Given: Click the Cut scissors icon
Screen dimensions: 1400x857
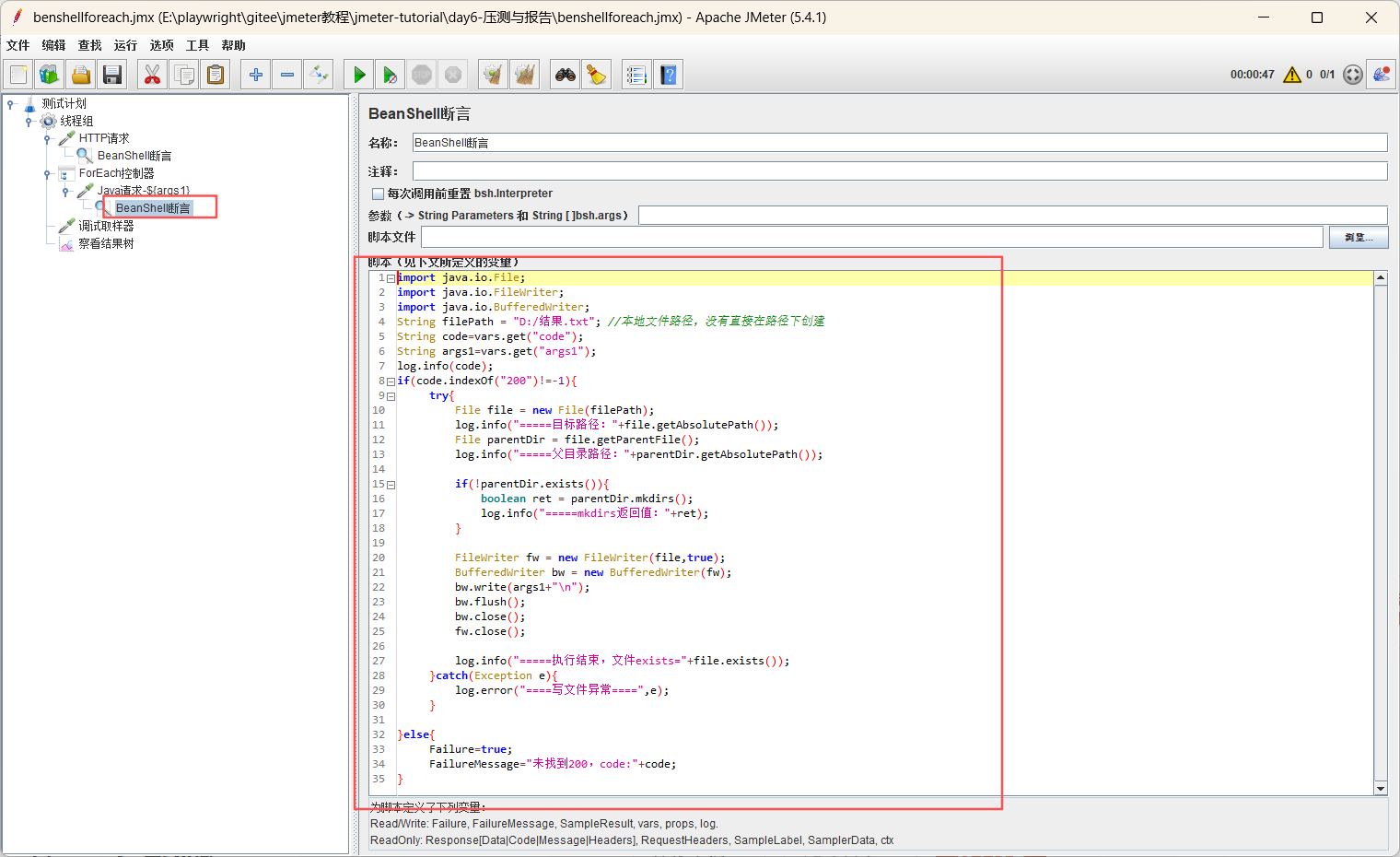Looking at the screenshot, I should coord(153,75).
